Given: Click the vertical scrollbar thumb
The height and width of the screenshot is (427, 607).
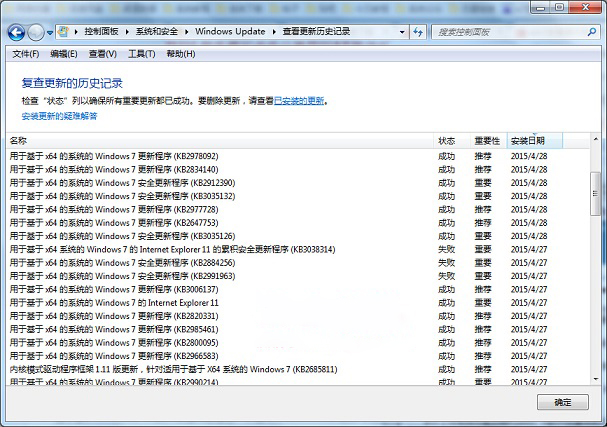Looking at the screenshot, I should [x=595, y=194].
